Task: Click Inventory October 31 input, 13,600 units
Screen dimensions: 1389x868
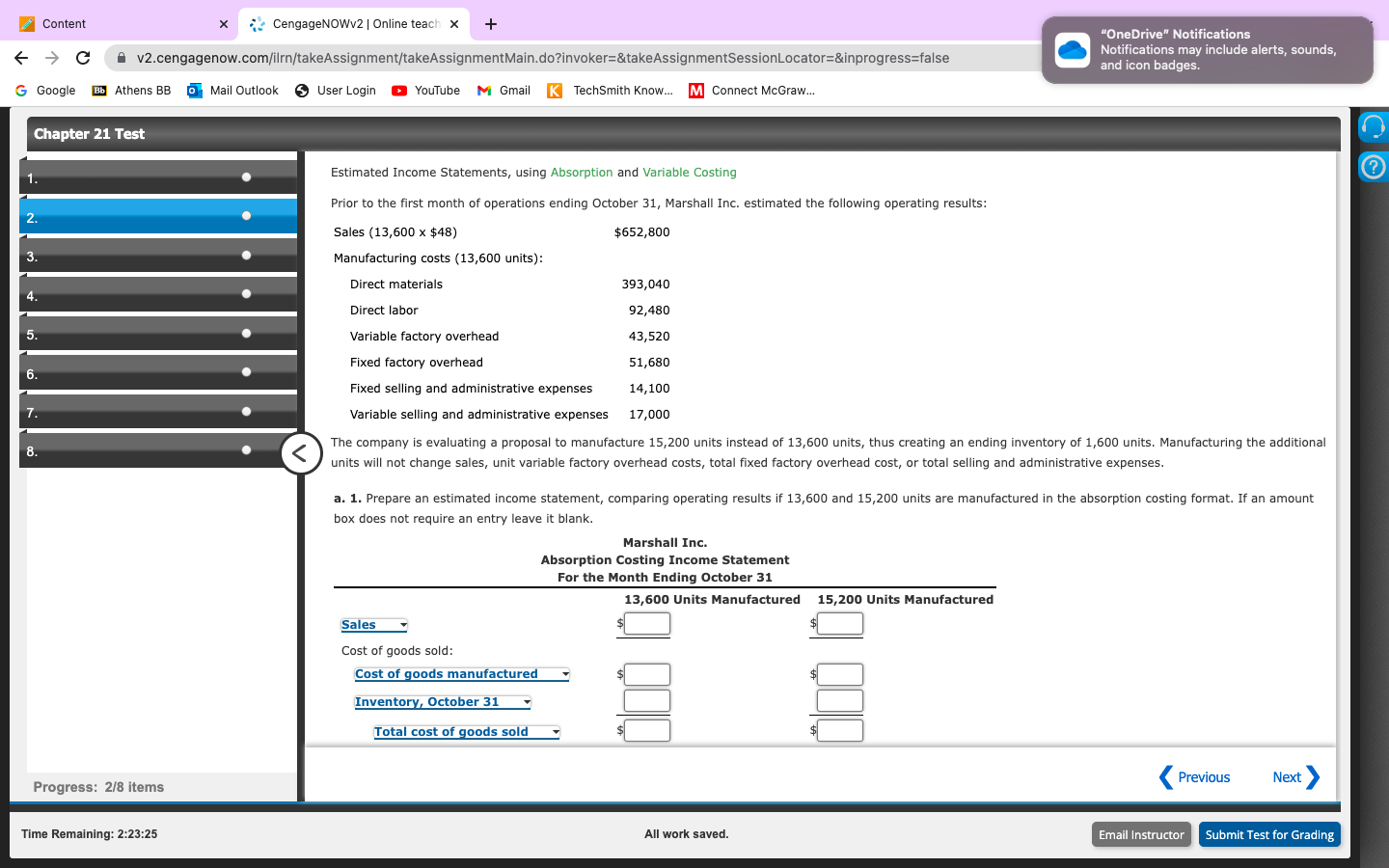Action: point(647,701)
